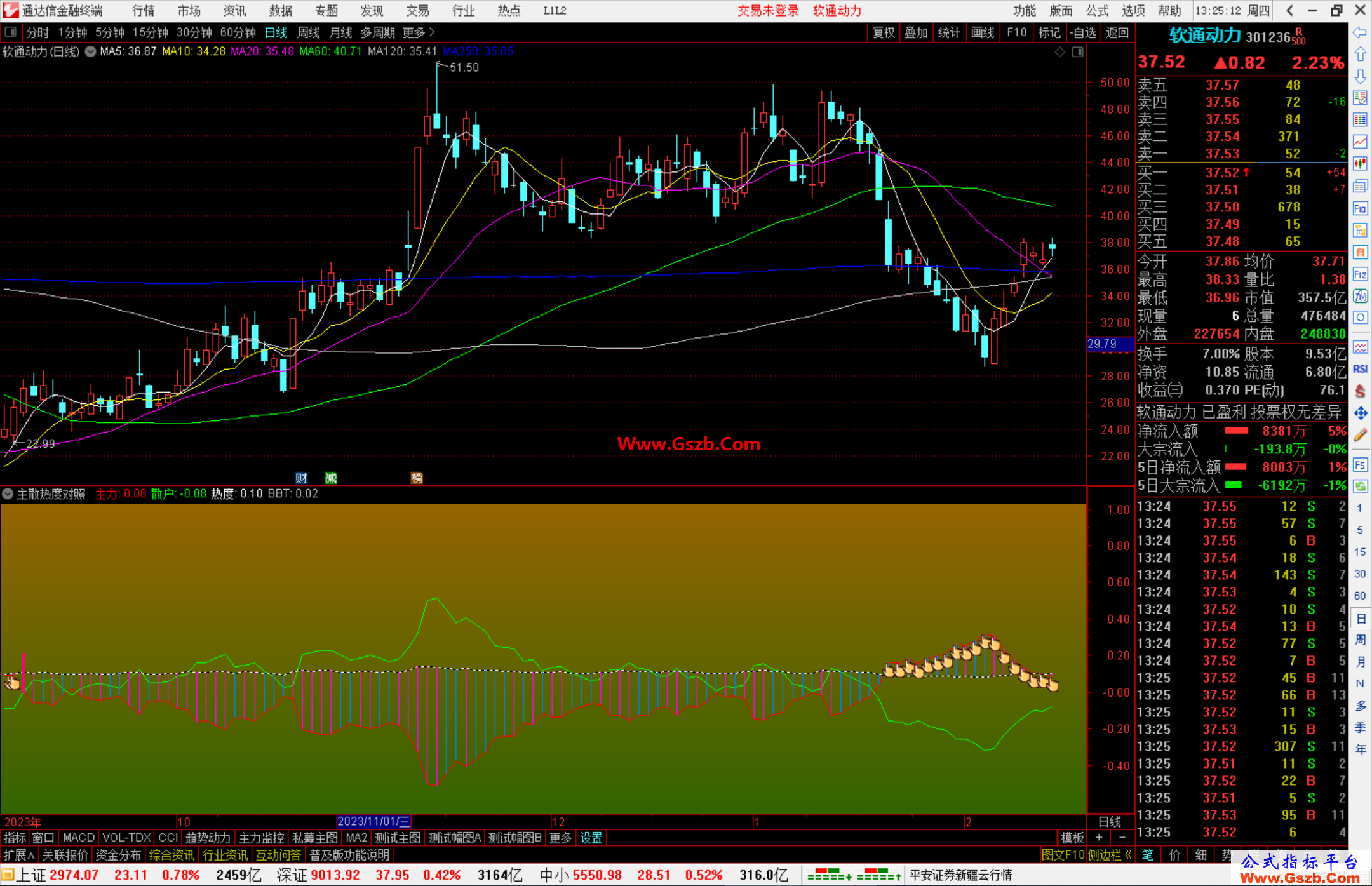Open the 日线 period selector at bottom right

(1110, 821)
